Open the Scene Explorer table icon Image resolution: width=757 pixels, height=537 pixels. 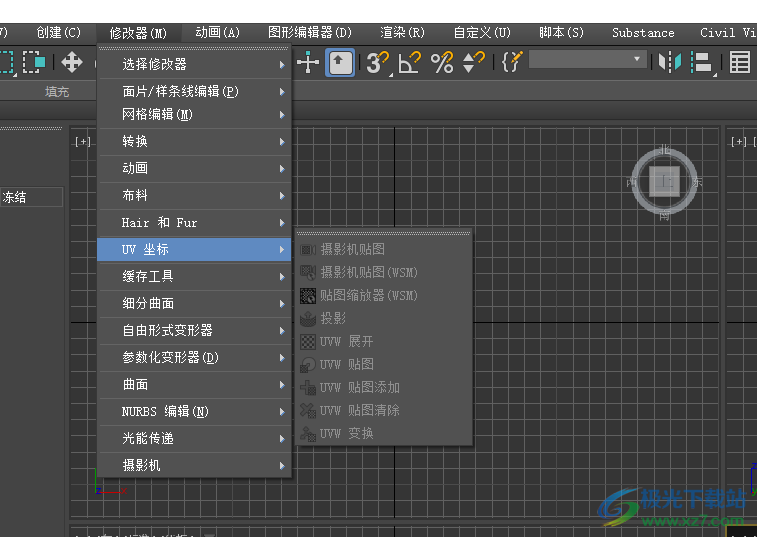(740, 63)
